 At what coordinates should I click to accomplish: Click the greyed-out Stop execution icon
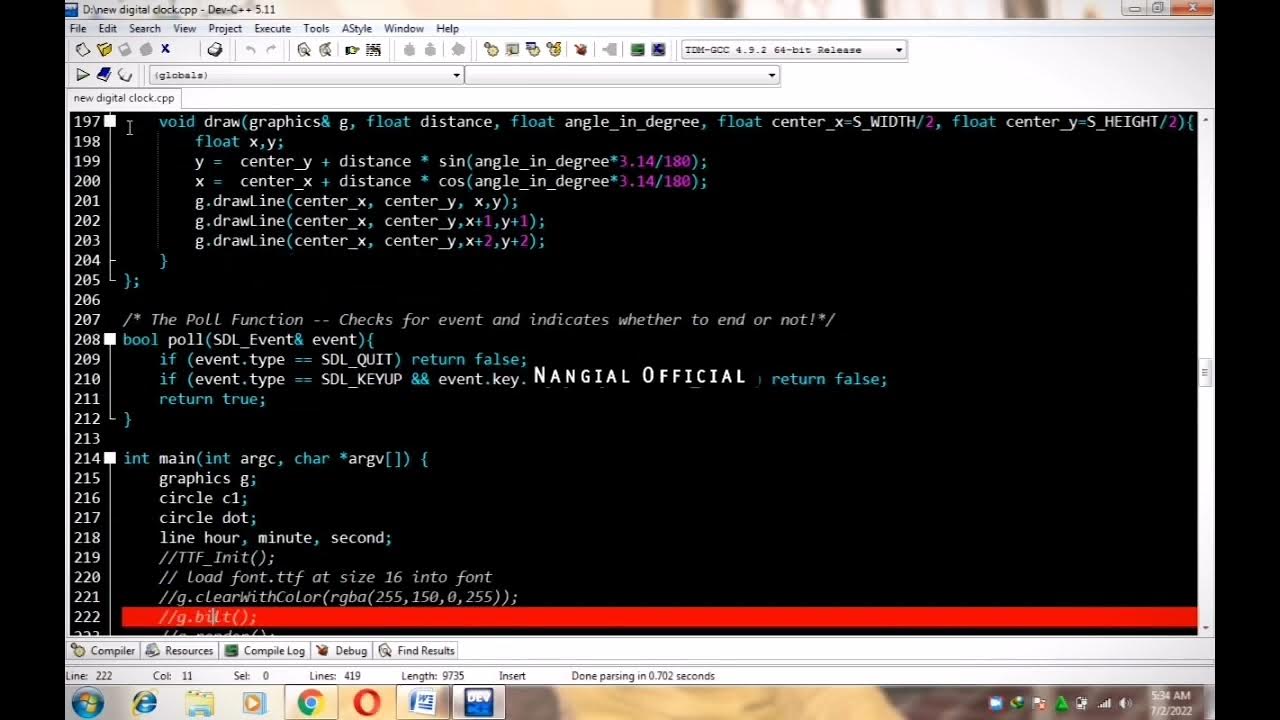(x=610, y=49)
